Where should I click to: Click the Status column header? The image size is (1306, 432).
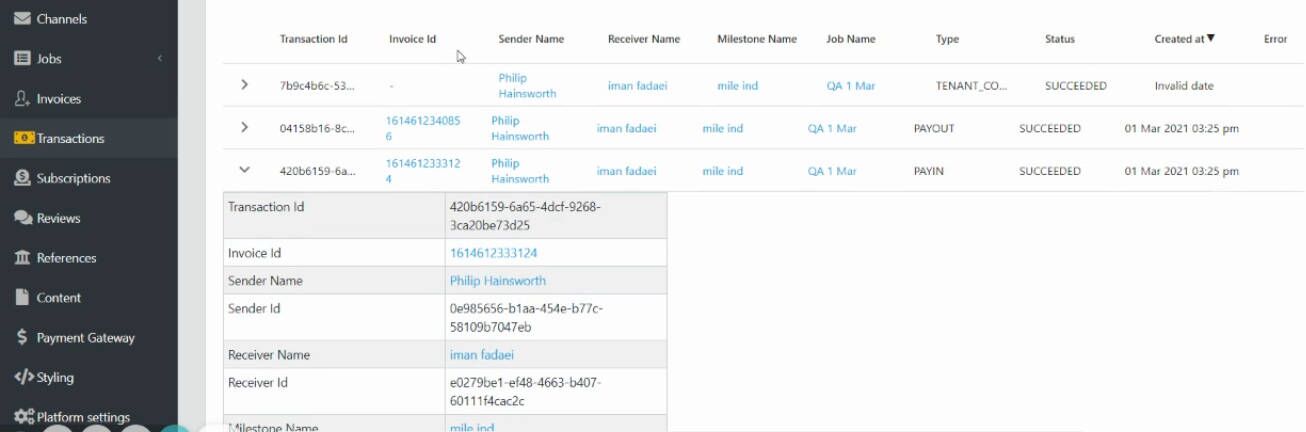(1060, 39)
